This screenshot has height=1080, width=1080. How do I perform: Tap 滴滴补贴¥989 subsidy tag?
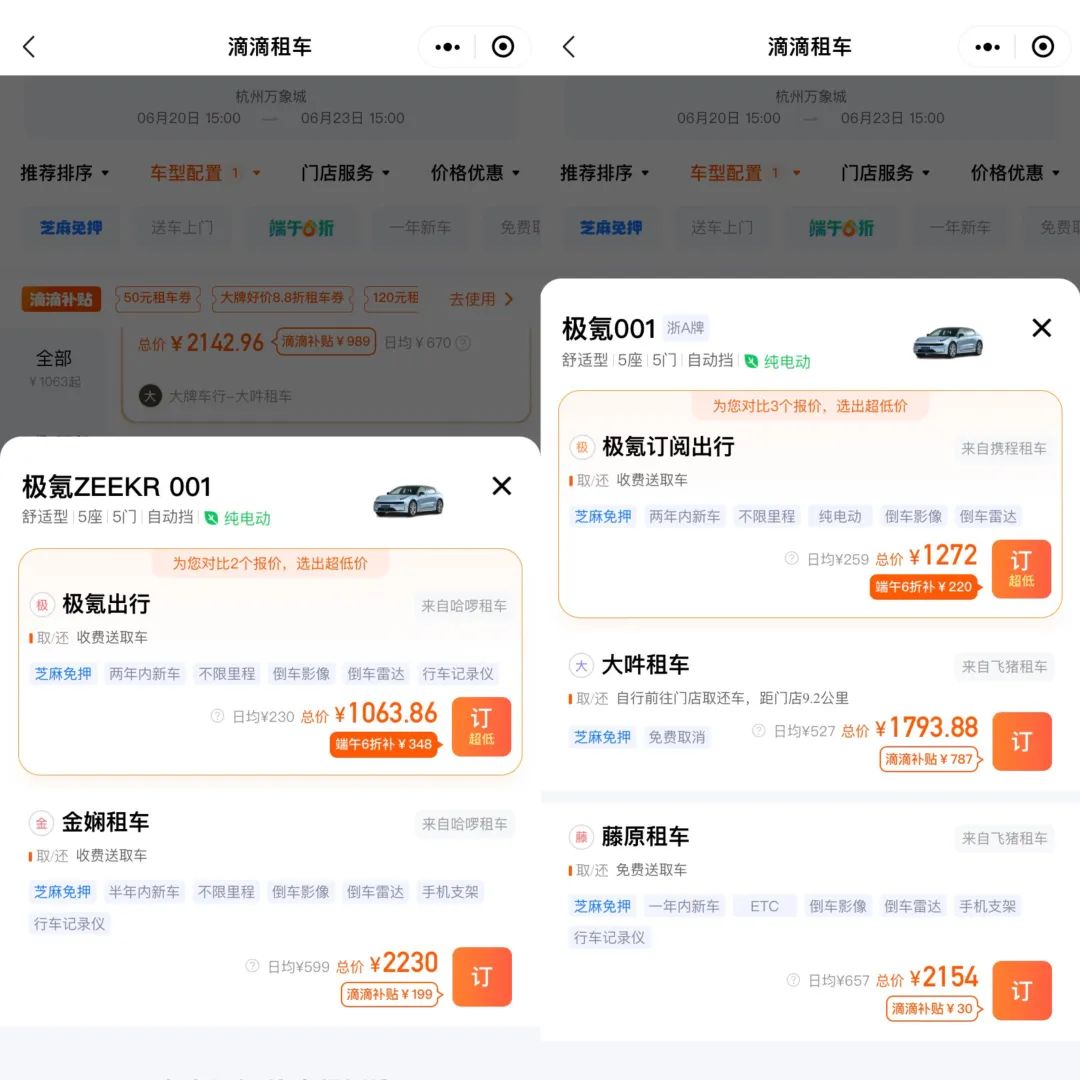click(x=325, y=342)
